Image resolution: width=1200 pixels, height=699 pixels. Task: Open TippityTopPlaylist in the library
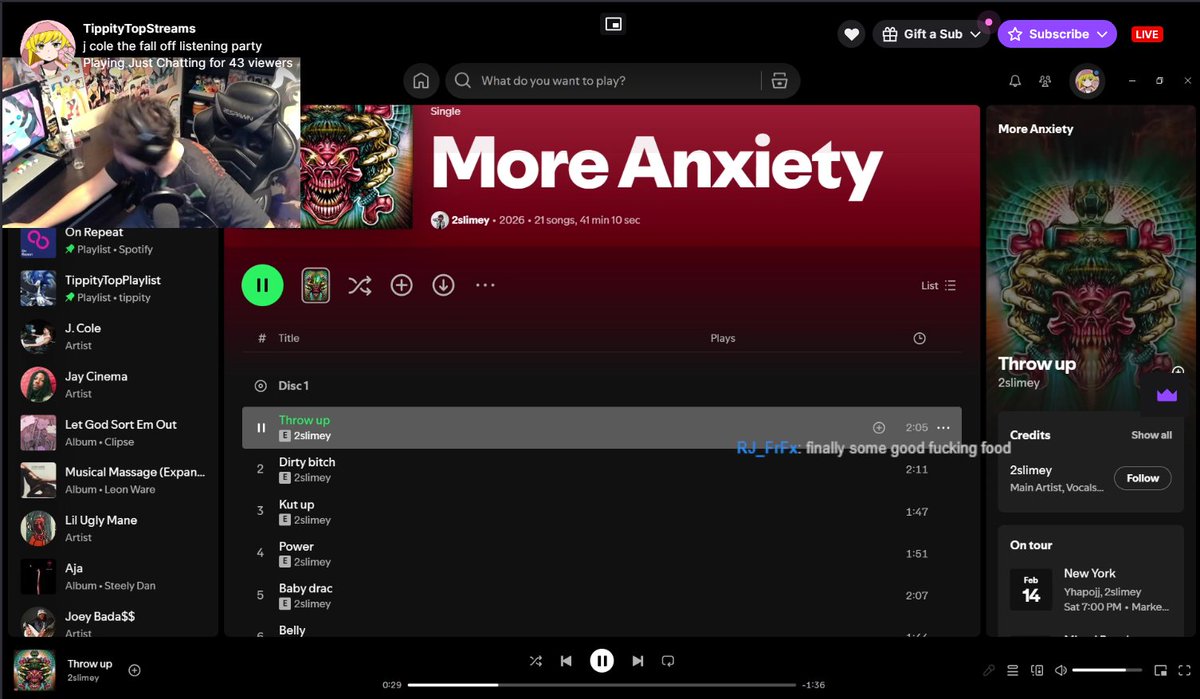coord(113,288)
